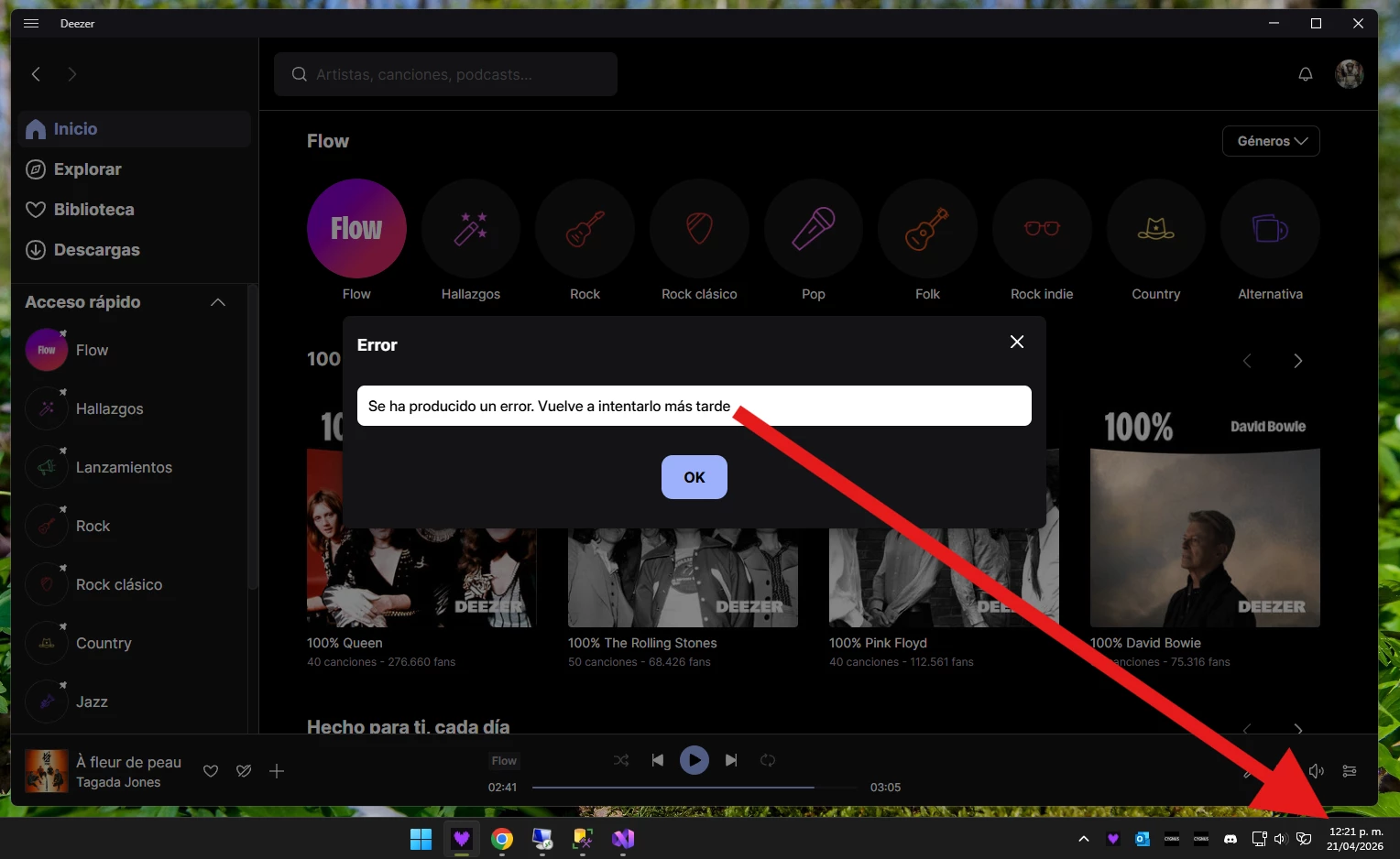The height and width of the screenshot is (859, 1400).
Task: Open Biblioteca in the sidebar
Action: pyautogui.click(x=134, y=210)
